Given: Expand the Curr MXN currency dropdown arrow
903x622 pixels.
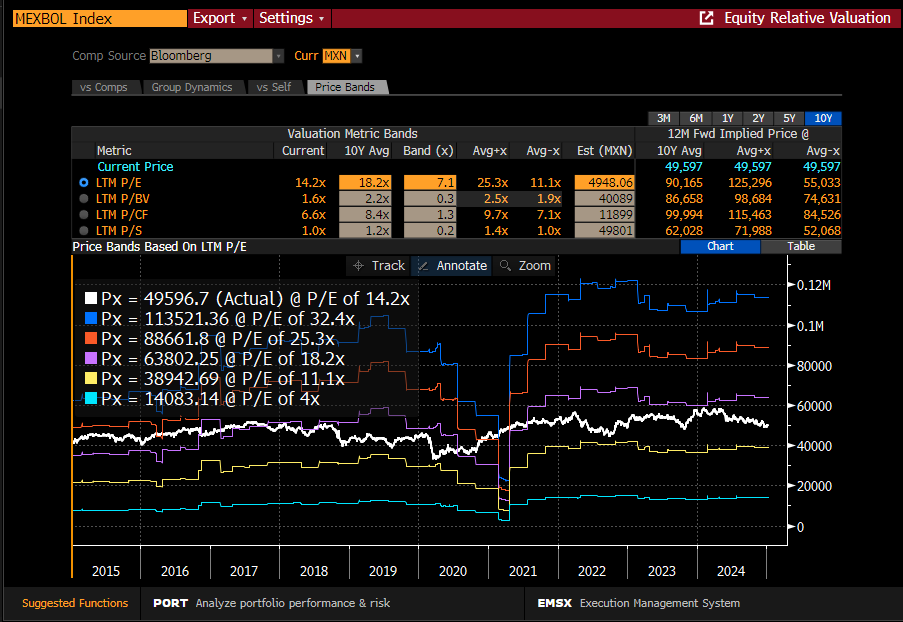Looking at the screenshot, I should [357, 56].
